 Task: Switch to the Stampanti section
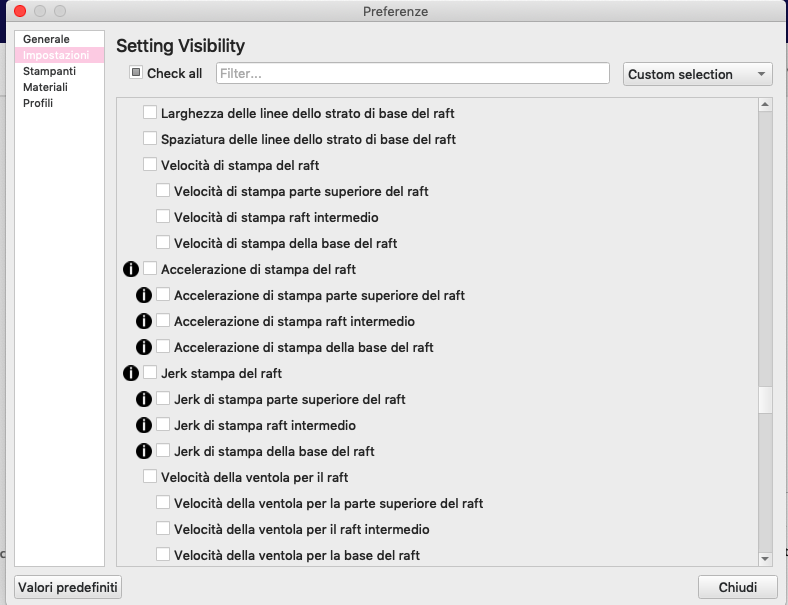pyautogui.click(x=49, y=71)
